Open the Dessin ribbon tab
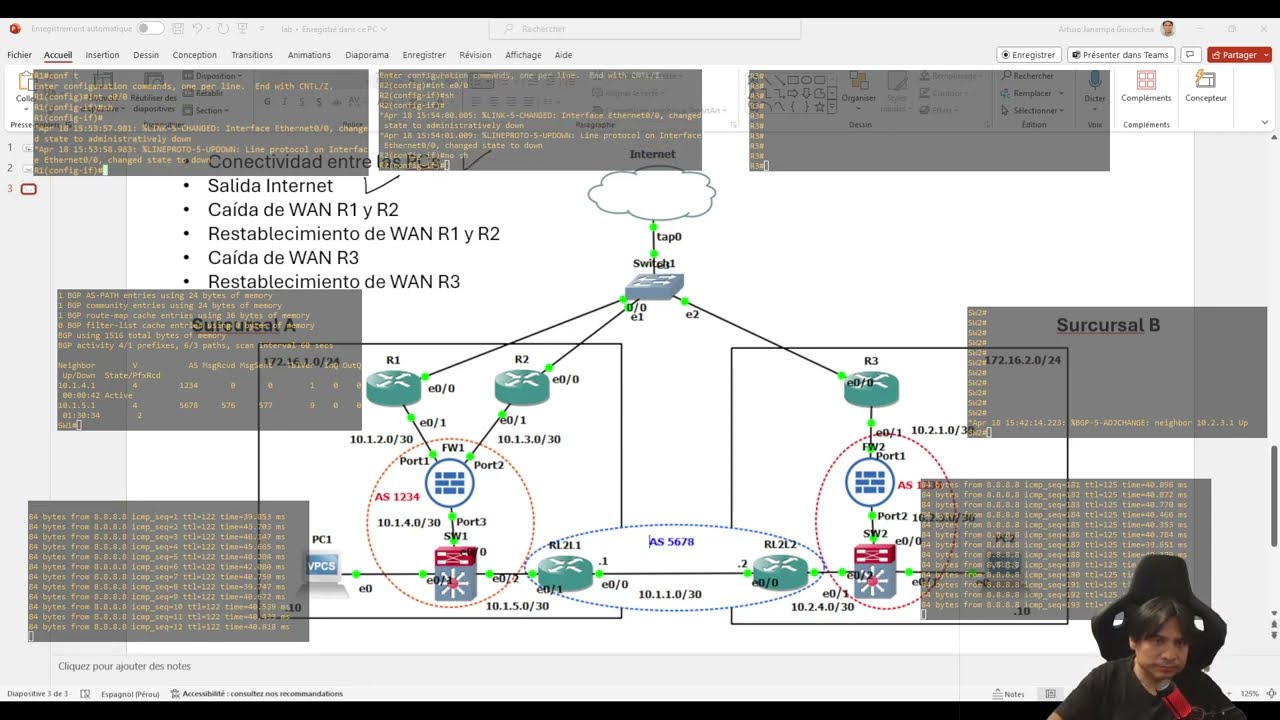 coord(146,55)
